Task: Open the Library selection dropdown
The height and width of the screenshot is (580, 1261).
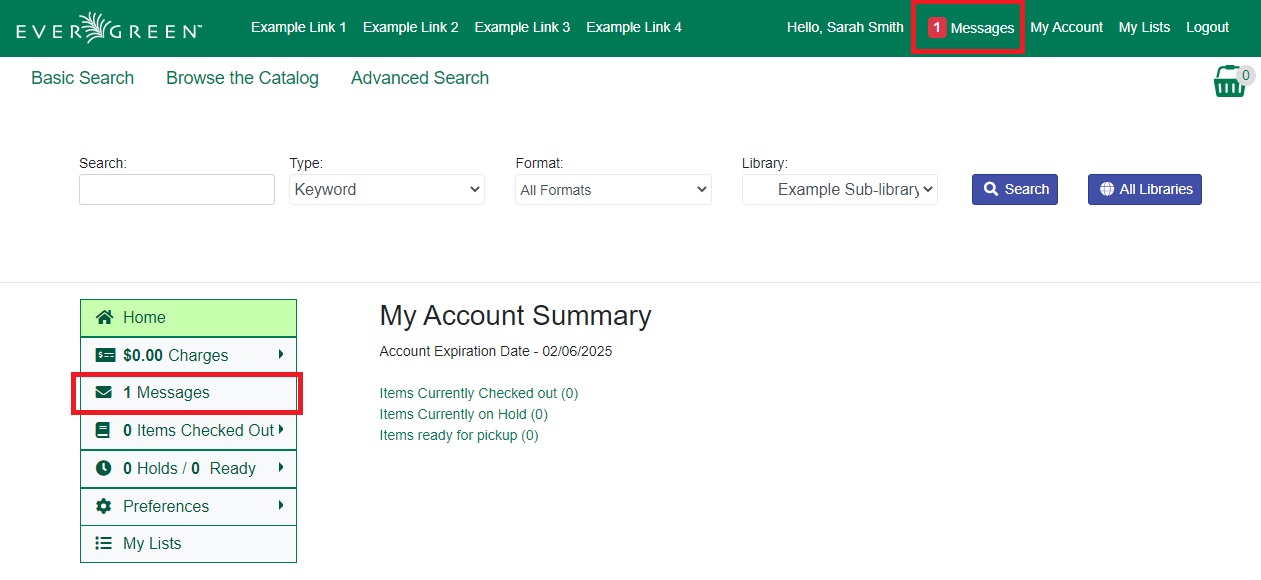Action: [839, 190]
